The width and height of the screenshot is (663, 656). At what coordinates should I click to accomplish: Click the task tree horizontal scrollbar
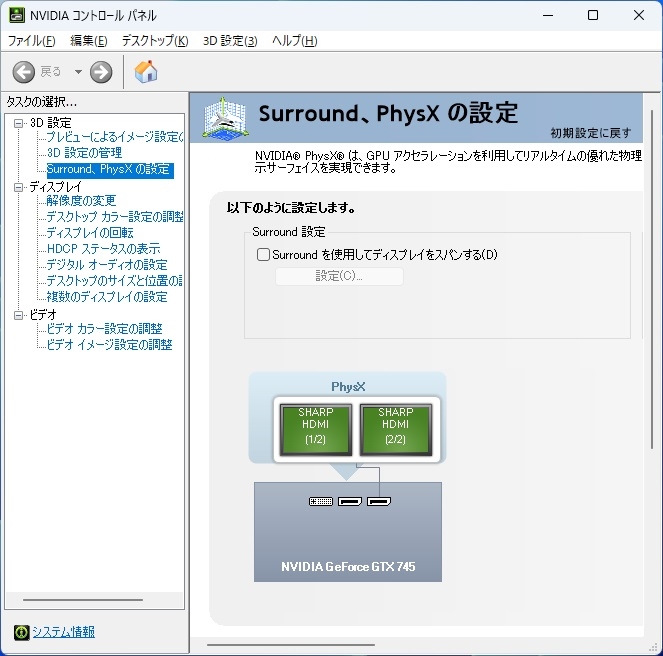83,600
